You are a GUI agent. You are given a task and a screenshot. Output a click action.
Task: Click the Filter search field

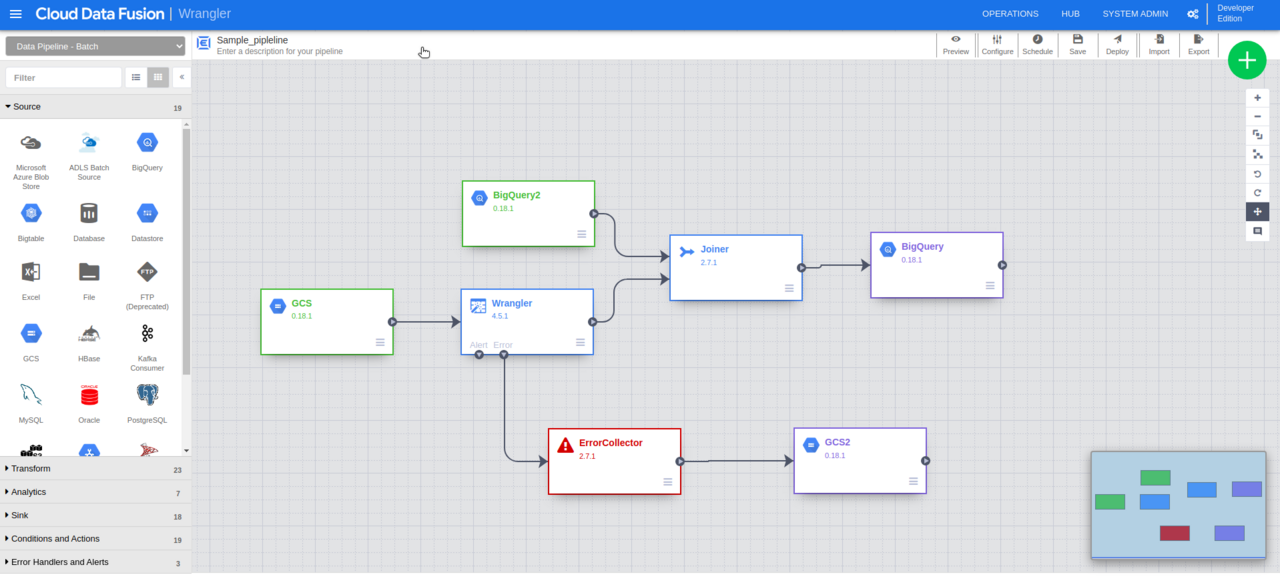point(62,77)
